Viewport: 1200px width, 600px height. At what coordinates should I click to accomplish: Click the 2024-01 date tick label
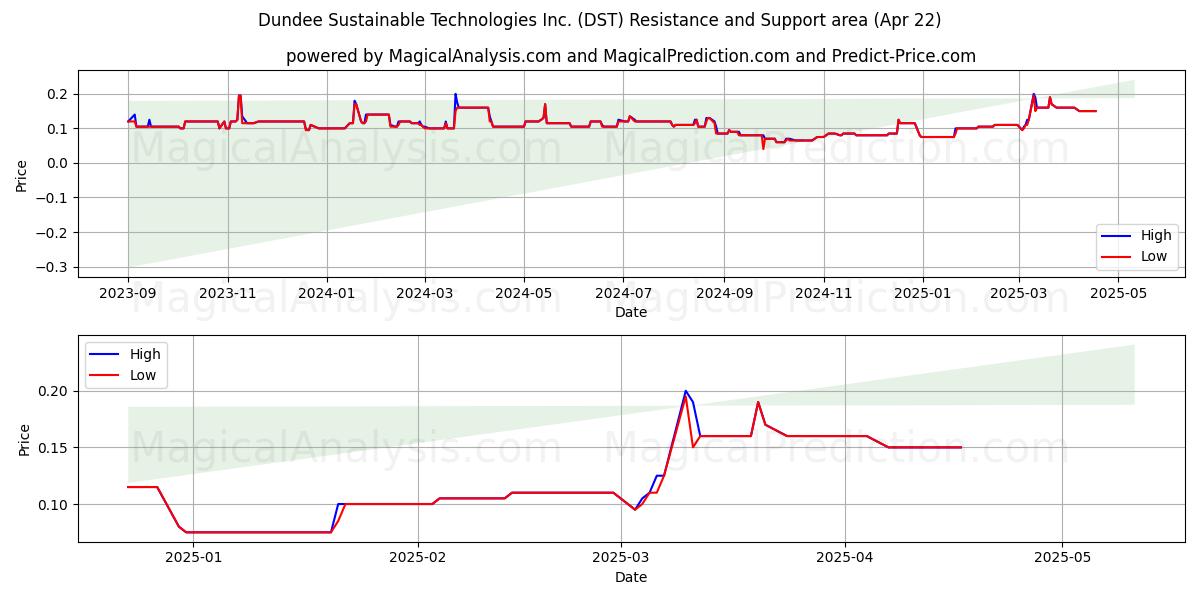[x=327, y=294]
